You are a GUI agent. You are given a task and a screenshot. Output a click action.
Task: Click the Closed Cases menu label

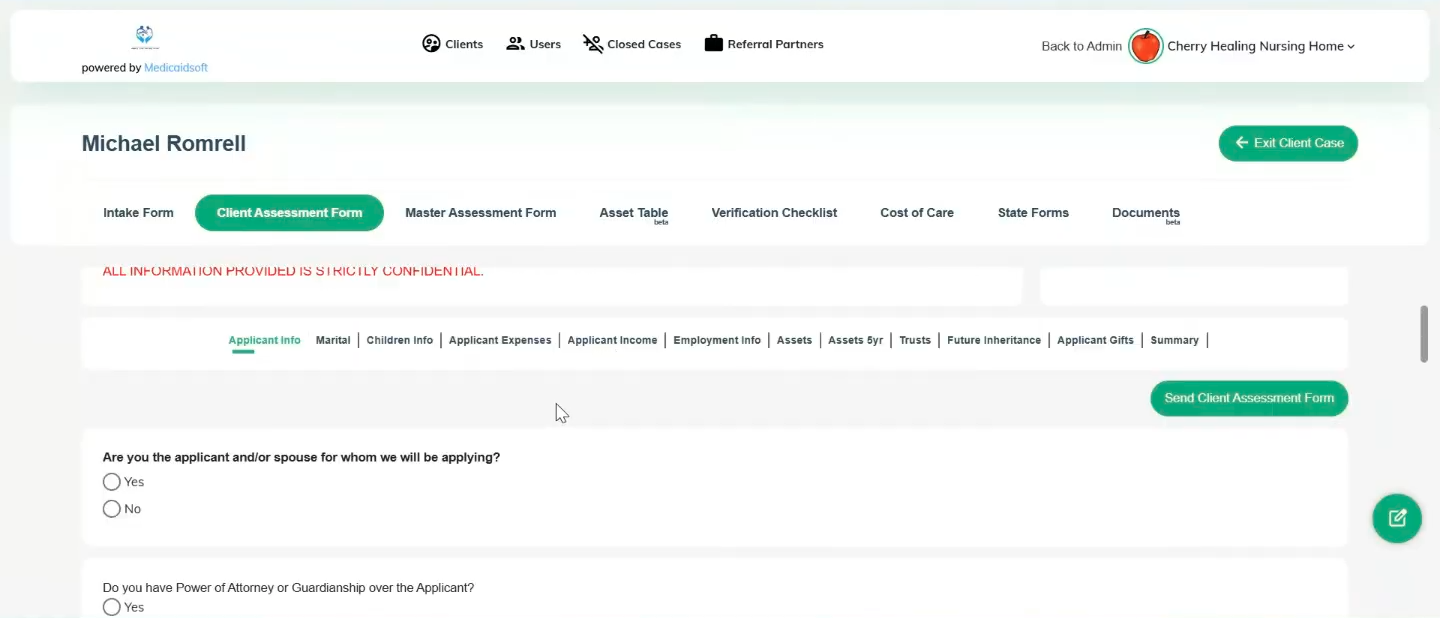pos(644,44)
